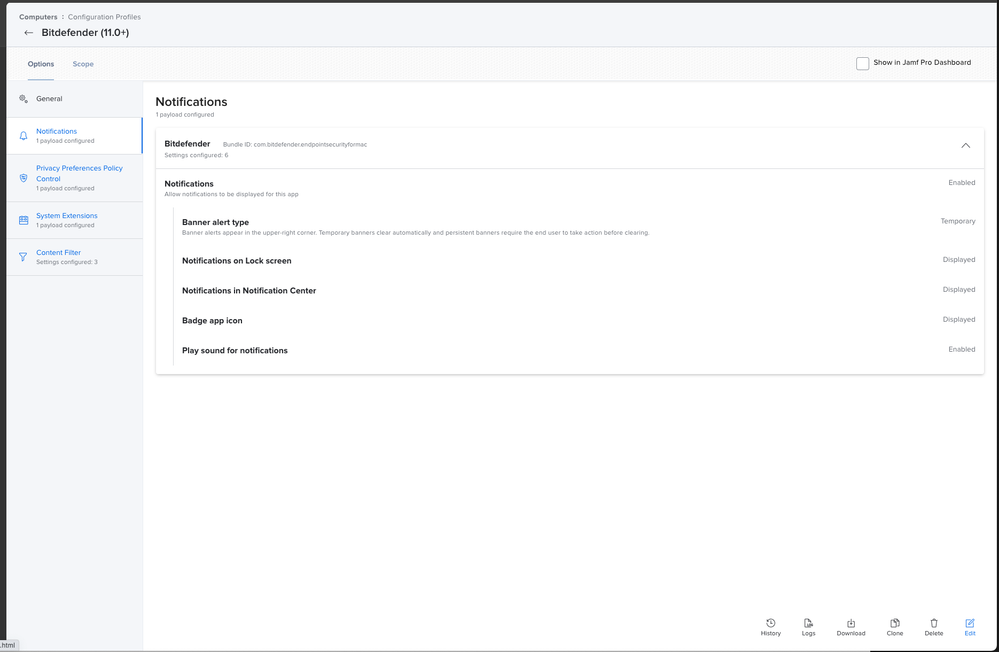Click the Privacy Preferences shield icon
The height and width of the screenshot is (652, 999).
pyautogui.click(x=24, y=178)
